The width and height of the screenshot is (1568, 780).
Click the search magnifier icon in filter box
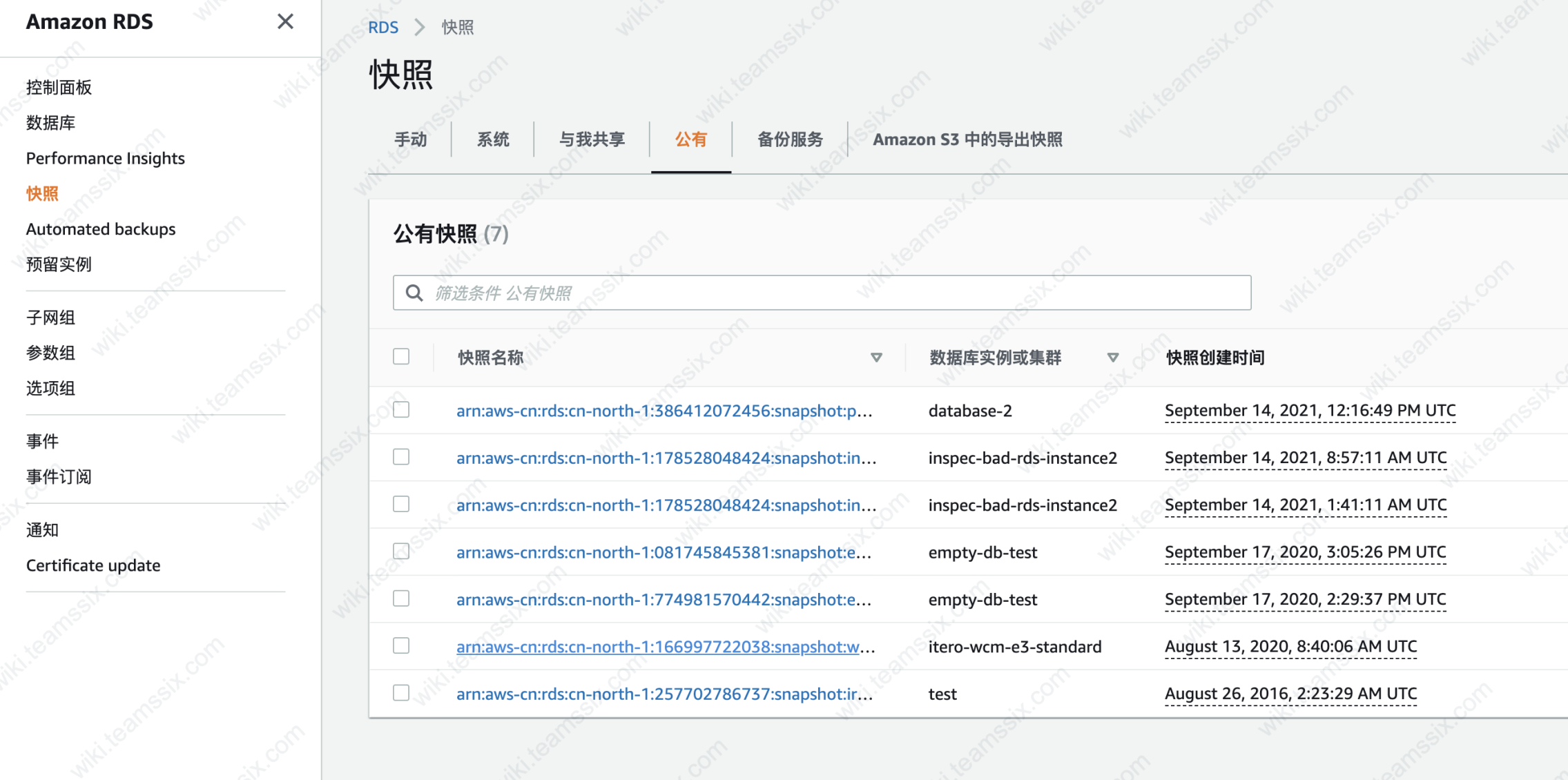pyautogui.click(x=414, y=293)
